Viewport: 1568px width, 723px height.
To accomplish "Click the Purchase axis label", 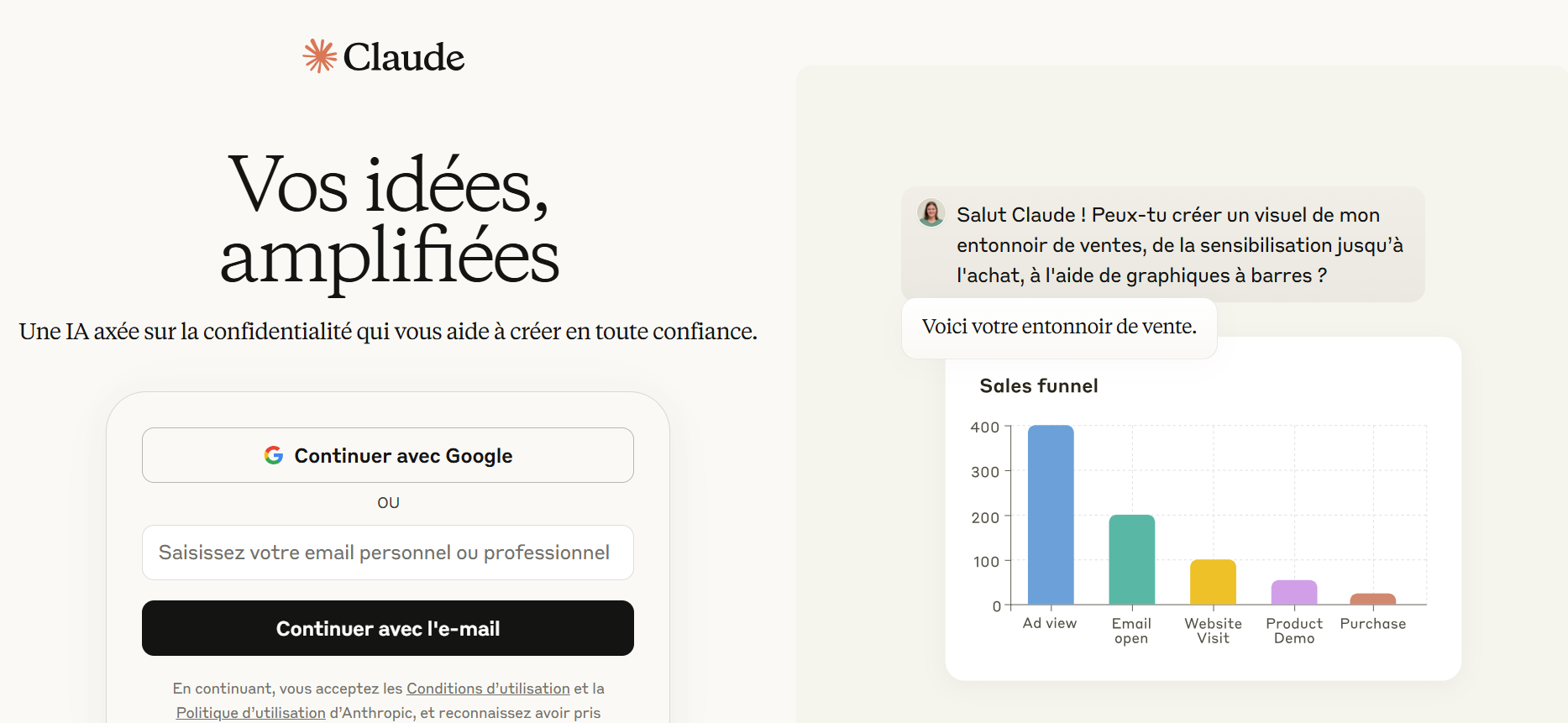I will point(1372,624).
